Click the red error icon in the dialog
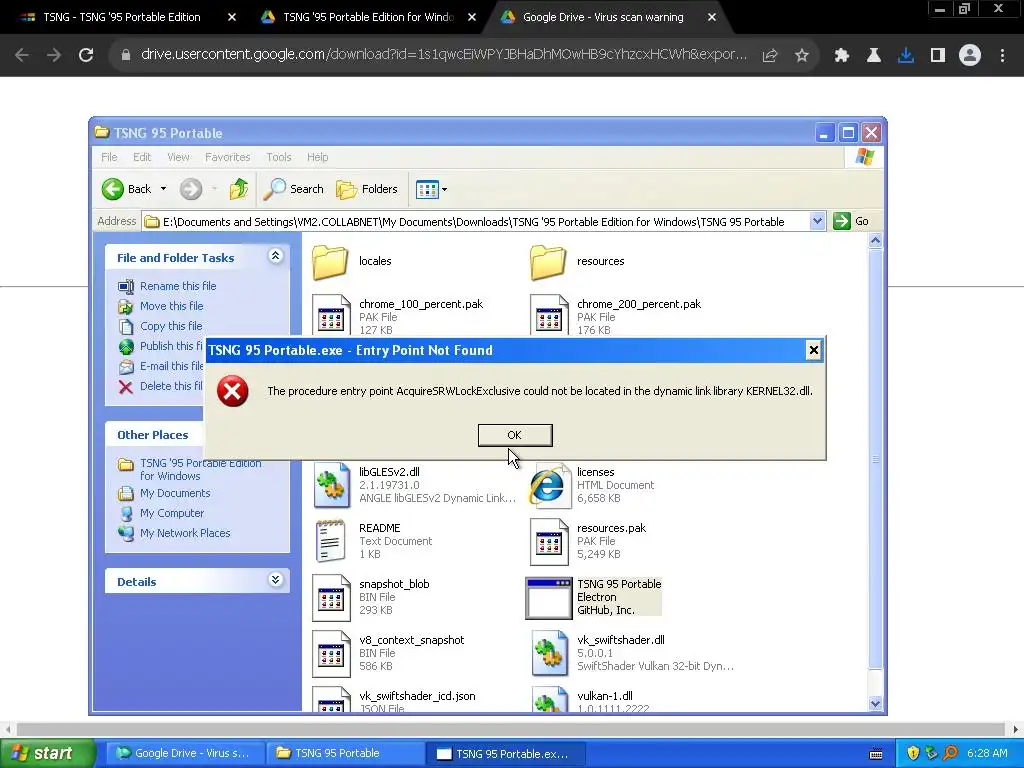The height and width of the screenshot is (768, 1024). pos(232,391)
